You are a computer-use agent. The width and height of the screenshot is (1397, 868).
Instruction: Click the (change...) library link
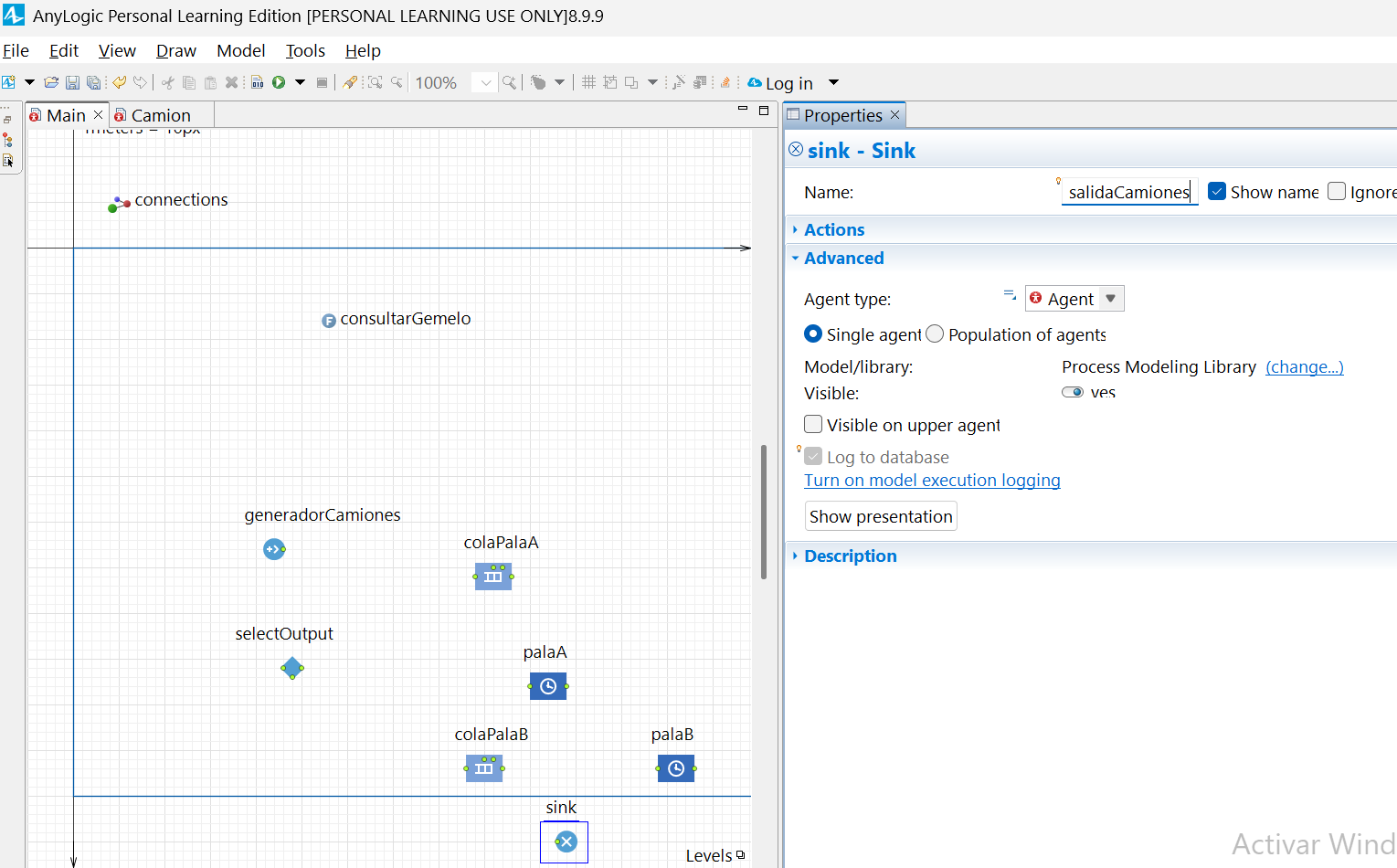(x=1304, y=366)
